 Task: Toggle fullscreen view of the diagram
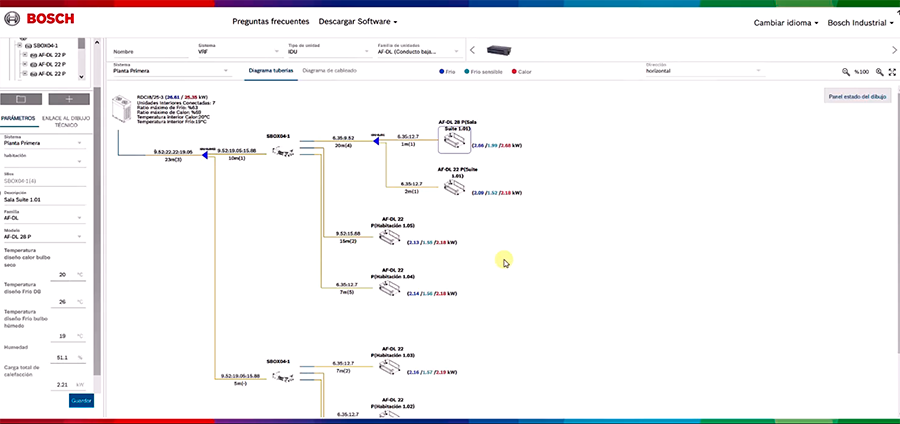[894, 72]
